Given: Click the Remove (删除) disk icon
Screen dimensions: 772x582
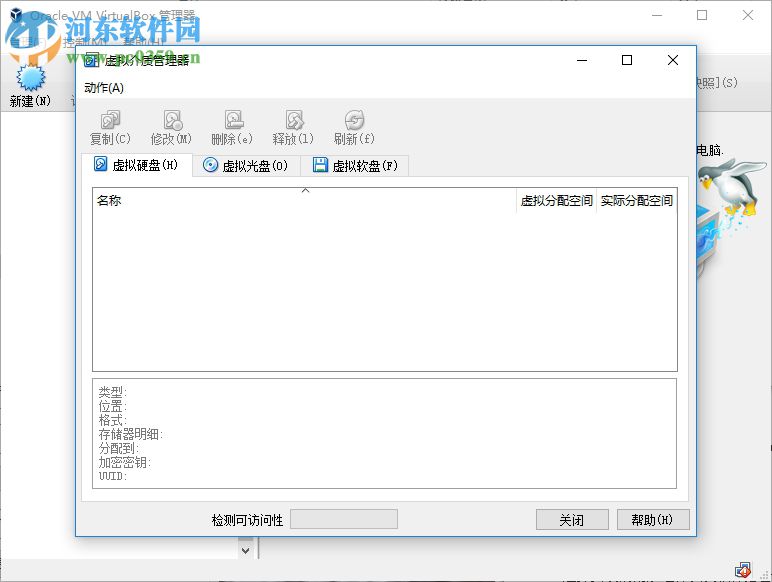Looking at the screenshot, I should [x=233, y=120].
